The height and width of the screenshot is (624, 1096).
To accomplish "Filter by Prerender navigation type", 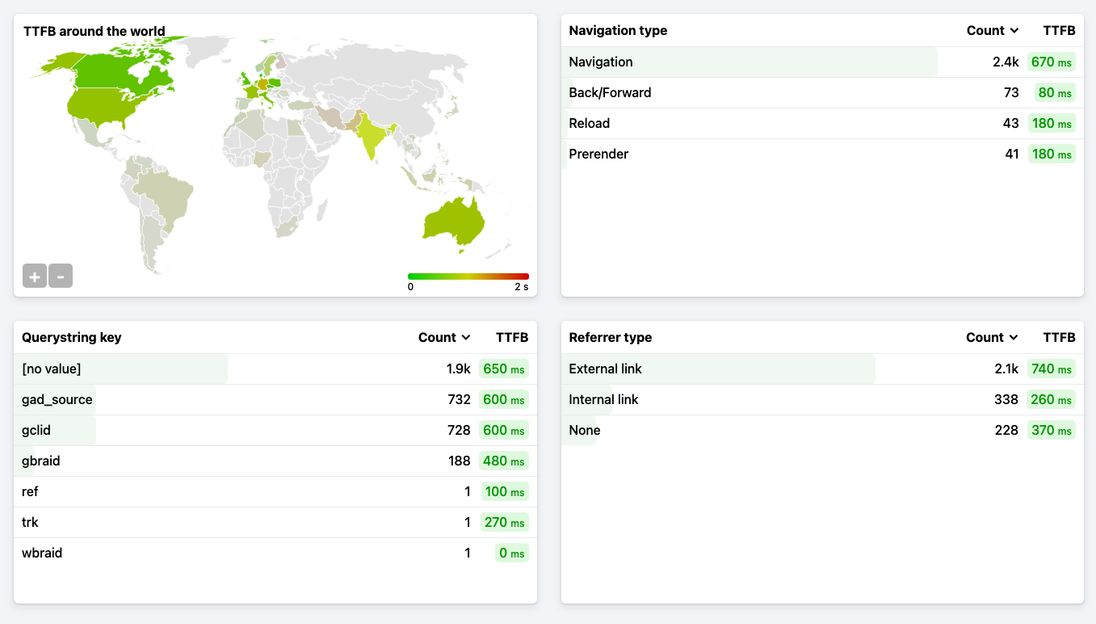I will click(599, 154).
